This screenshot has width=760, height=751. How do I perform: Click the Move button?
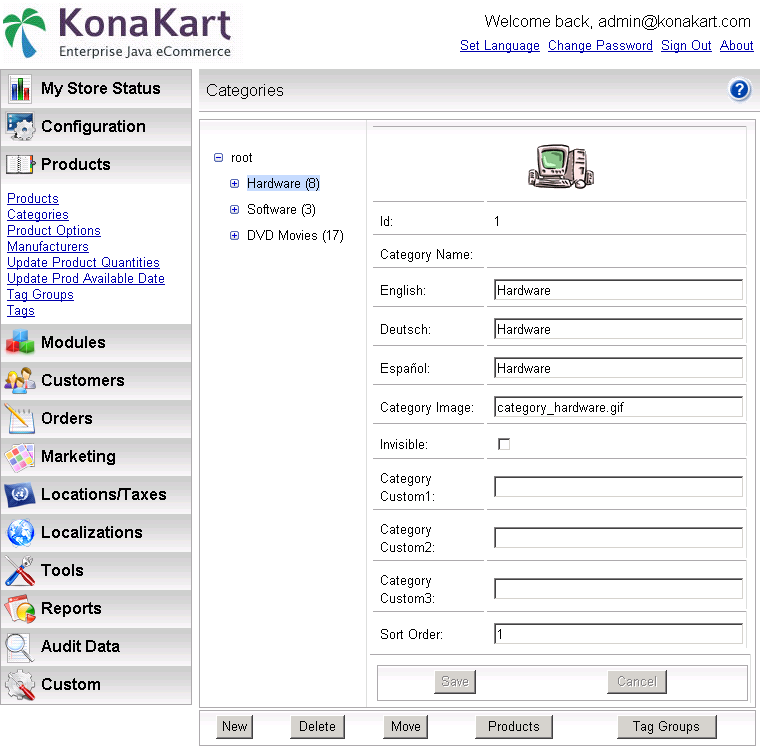coord(406,726)
